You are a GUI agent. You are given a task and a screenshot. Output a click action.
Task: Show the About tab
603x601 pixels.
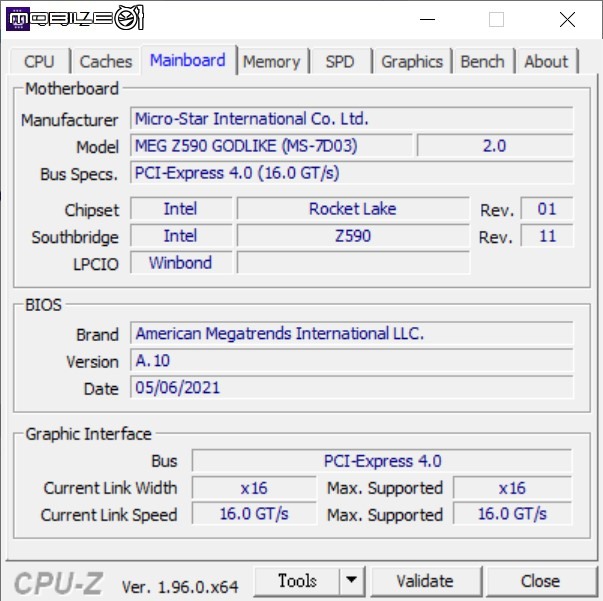[x=547, y=61]
